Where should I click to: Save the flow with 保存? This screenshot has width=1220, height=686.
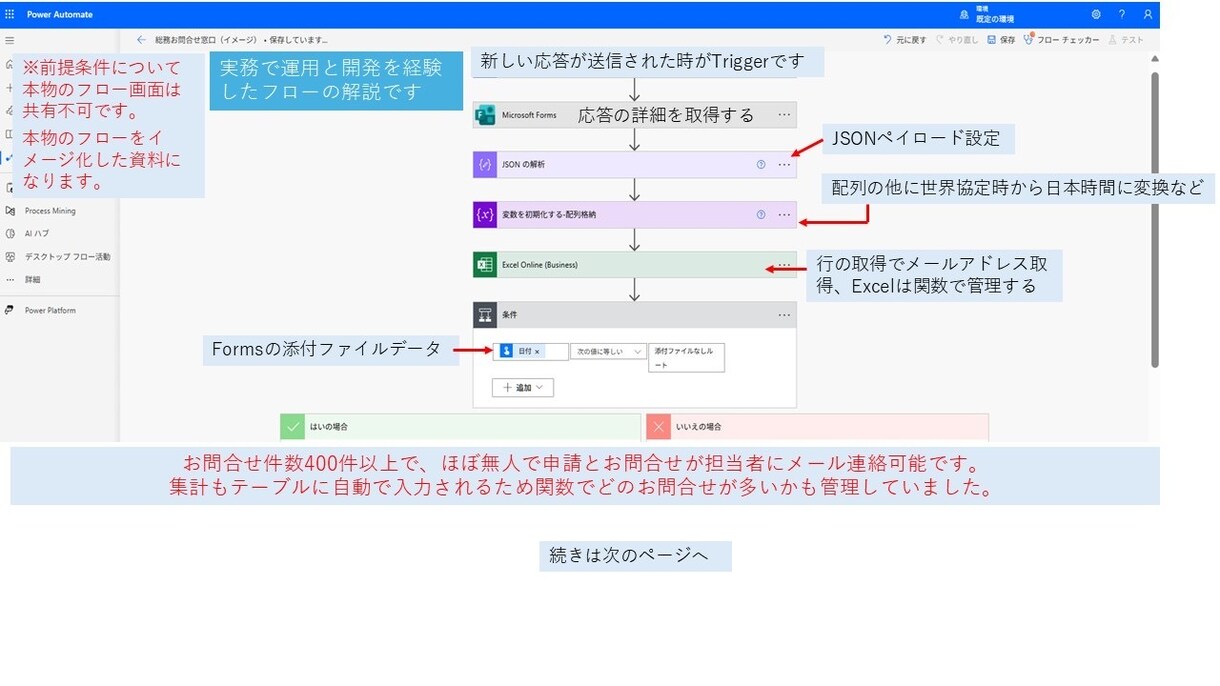tap(1001, 40)
